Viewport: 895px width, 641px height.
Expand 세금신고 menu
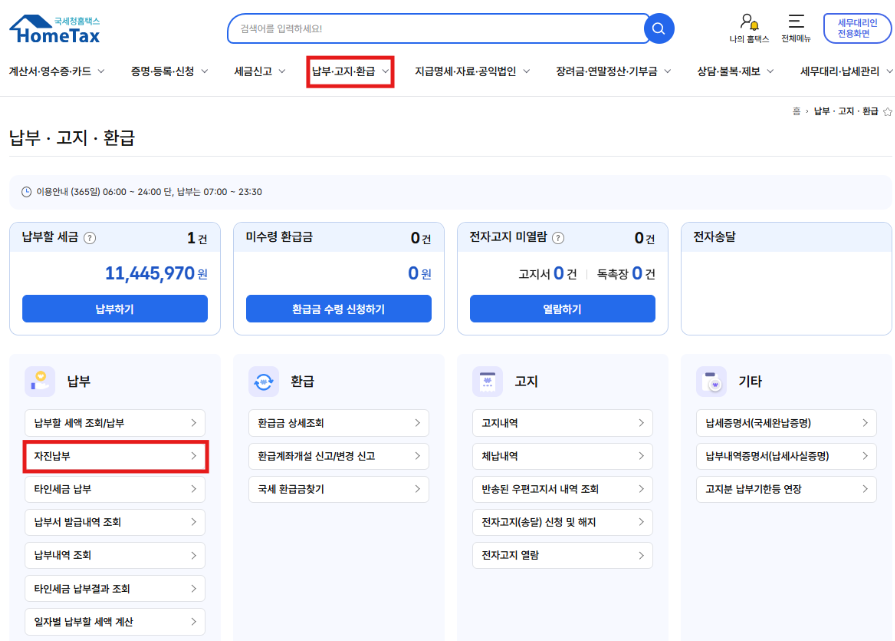(260, 71)
